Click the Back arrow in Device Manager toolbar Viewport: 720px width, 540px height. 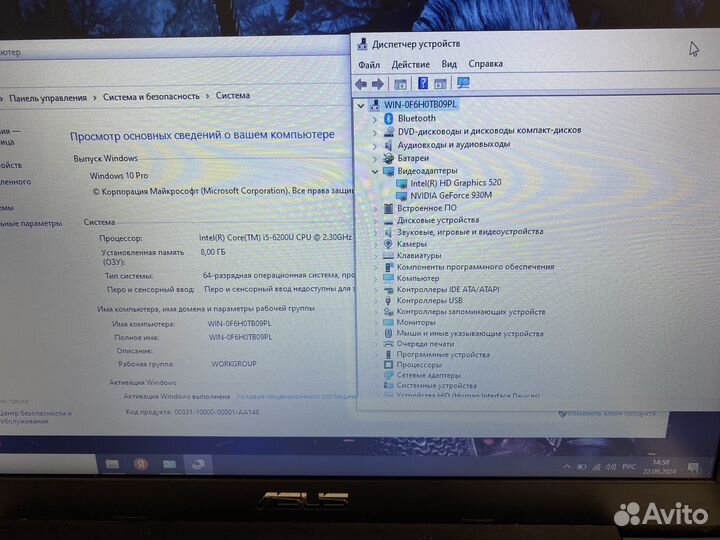tap(361, 84)
